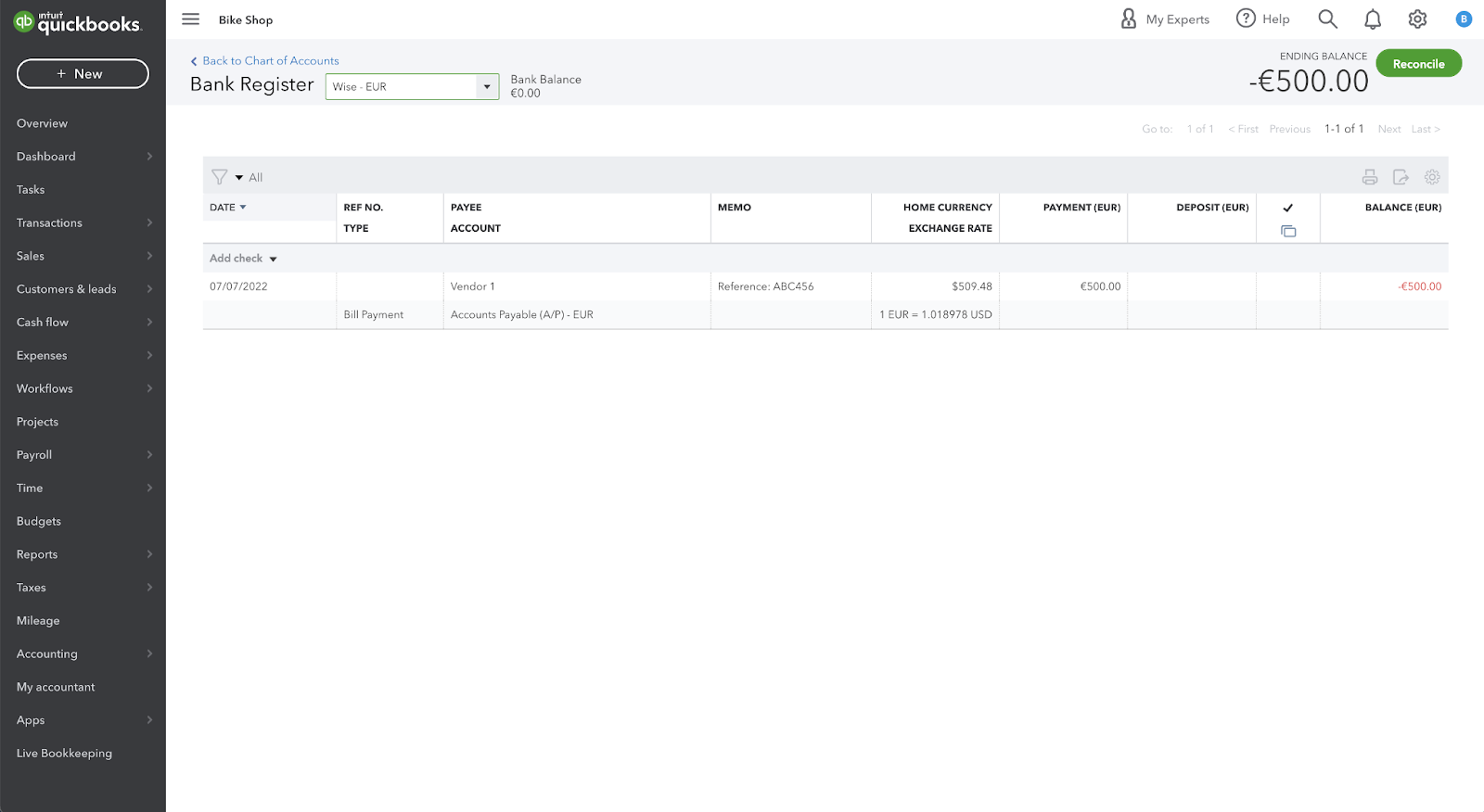Click the REF NO. column header
Viewport: 1484px width, 812px height.
[x=364, y=208]
